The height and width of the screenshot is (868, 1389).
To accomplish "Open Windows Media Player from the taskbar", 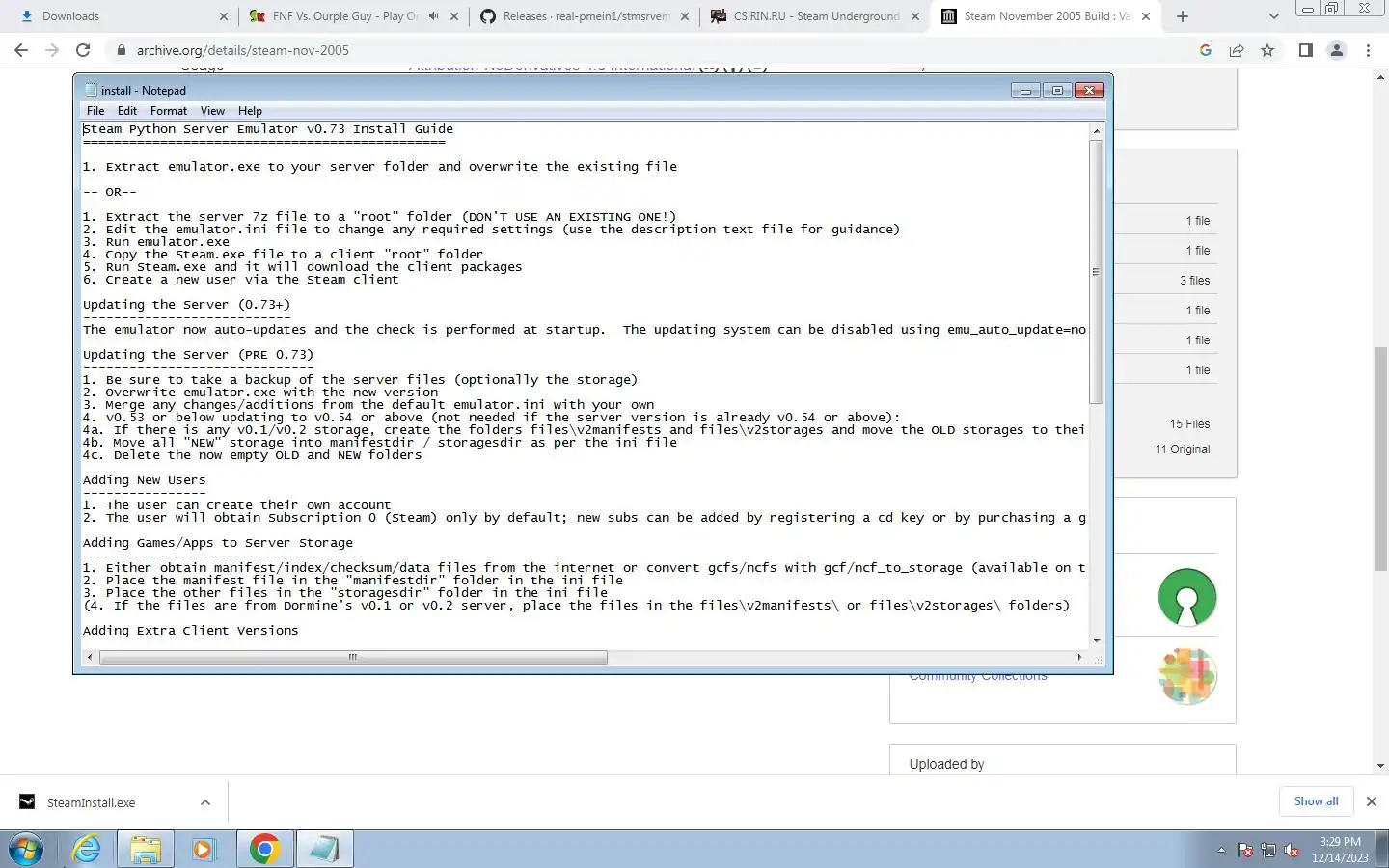I will click(203, 849).
